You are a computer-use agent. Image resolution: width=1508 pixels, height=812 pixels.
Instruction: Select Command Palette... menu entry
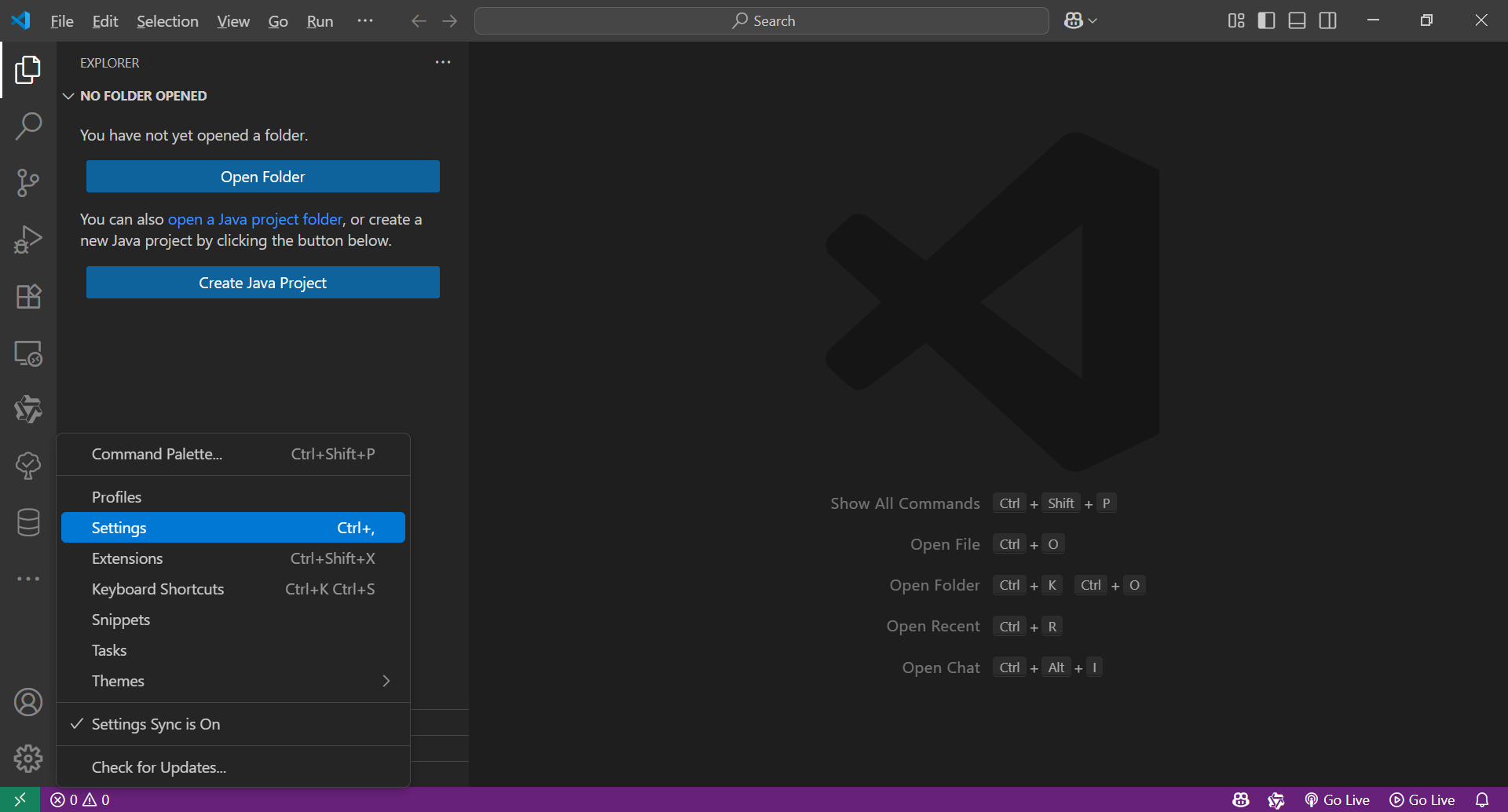[x=233, y=454]
